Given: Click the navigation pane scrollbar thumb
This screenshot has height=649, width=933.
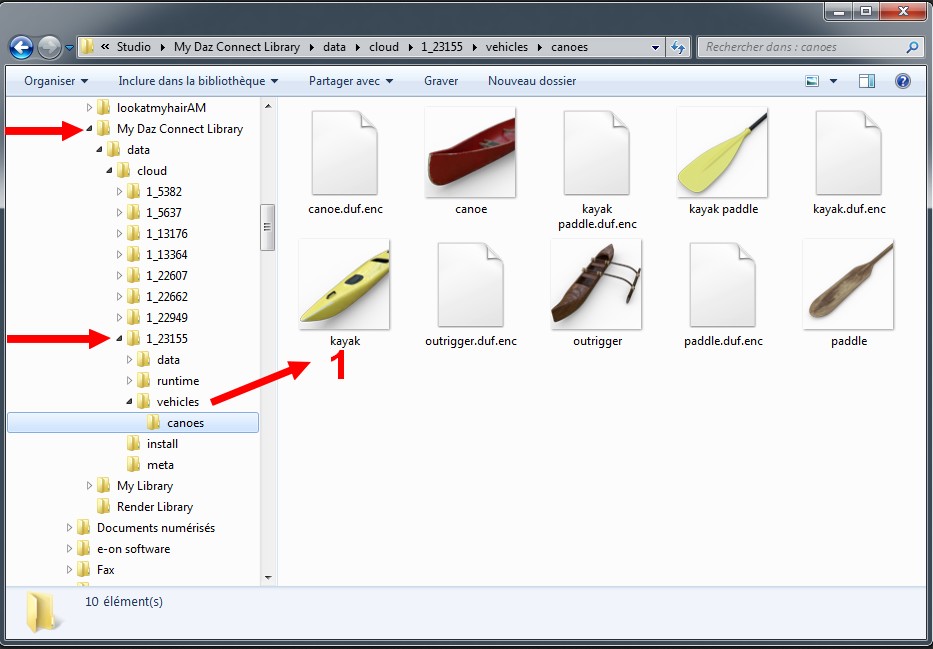Looking at the screenshot, I should [267, 227].
